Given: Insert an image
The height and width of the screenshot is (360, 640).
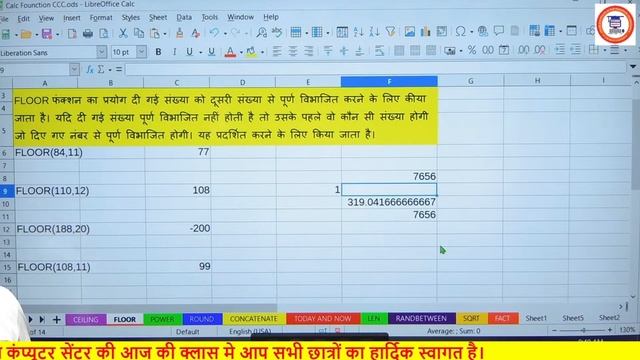Looking at the screenshot, I should tap(409, 31).
